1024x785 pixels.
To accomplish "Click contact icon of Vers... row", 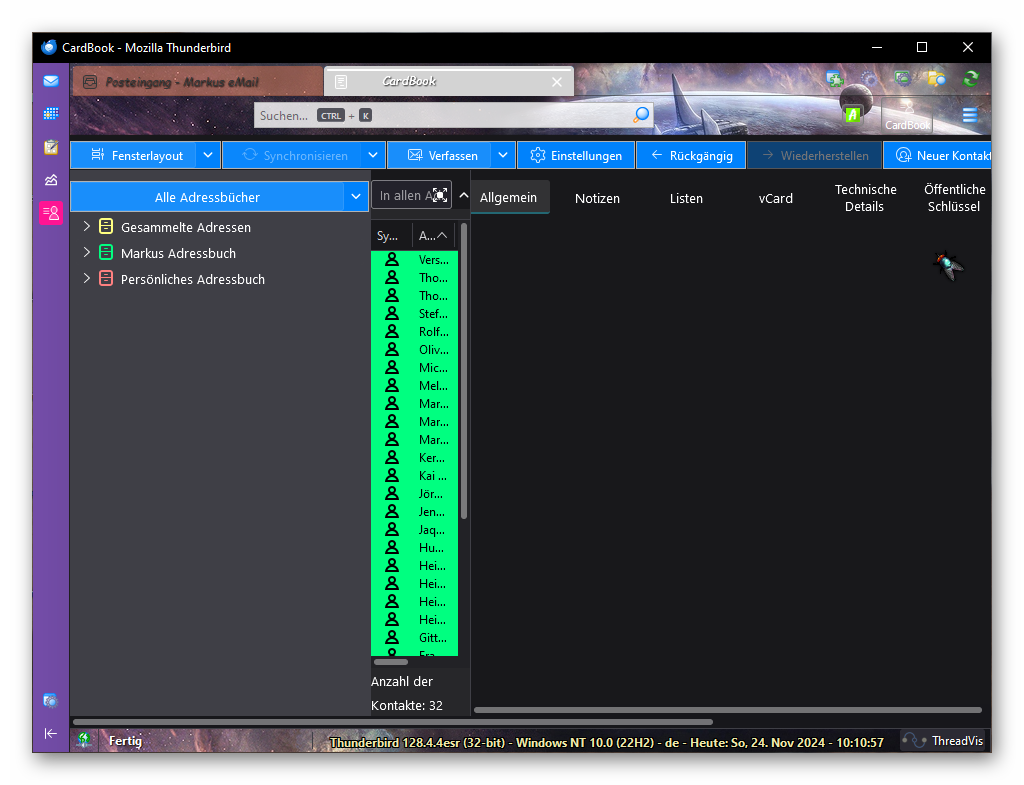I will click(x=392, y=259).
